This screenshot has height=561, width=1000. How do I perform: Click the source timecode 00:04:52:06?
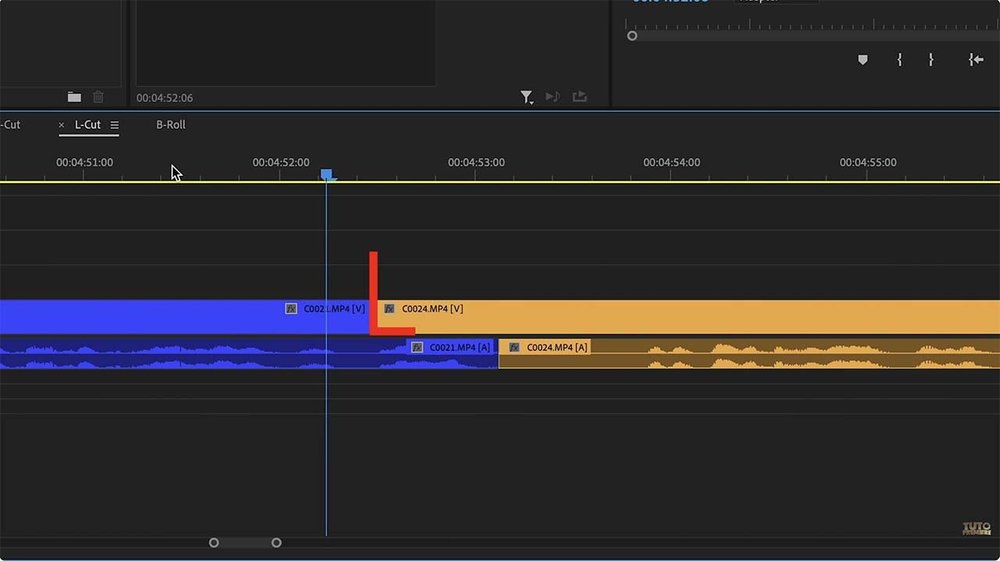coord(165,98)
